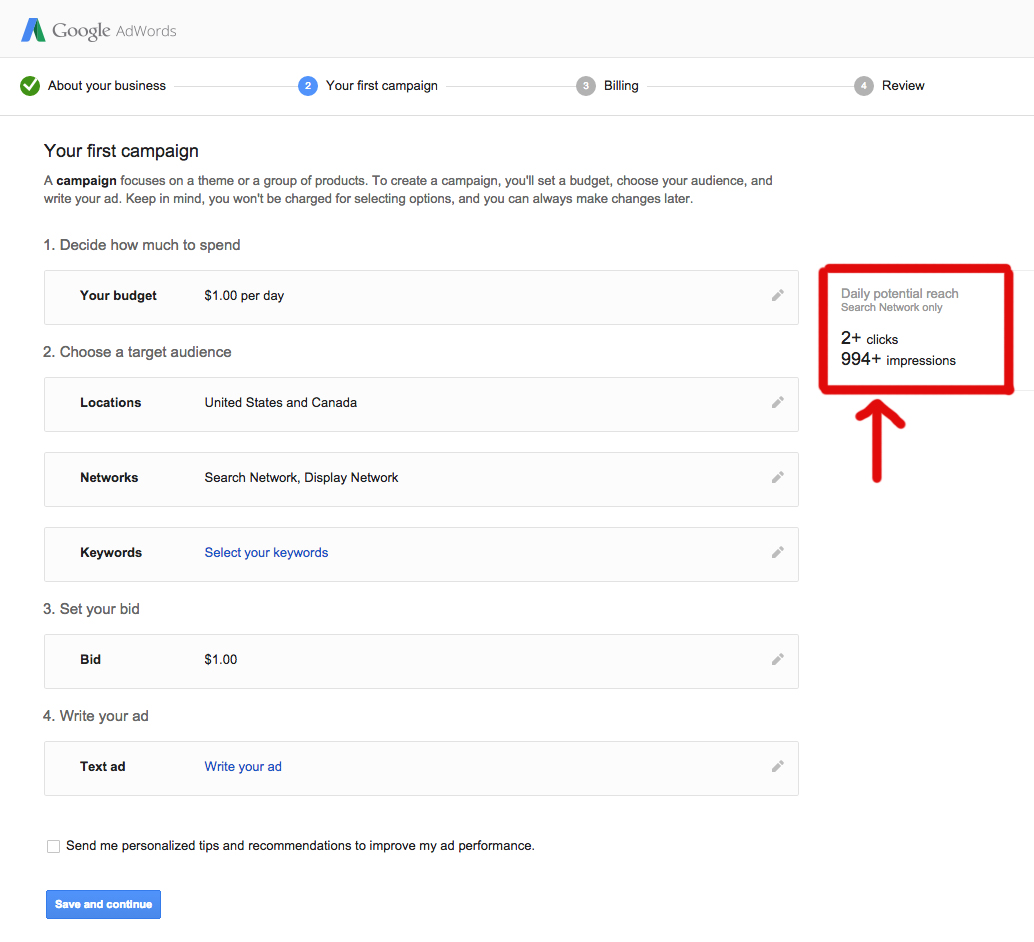Follow the Write your ad link
This screenshot has height=942, width=1034.
coord(243,766)
